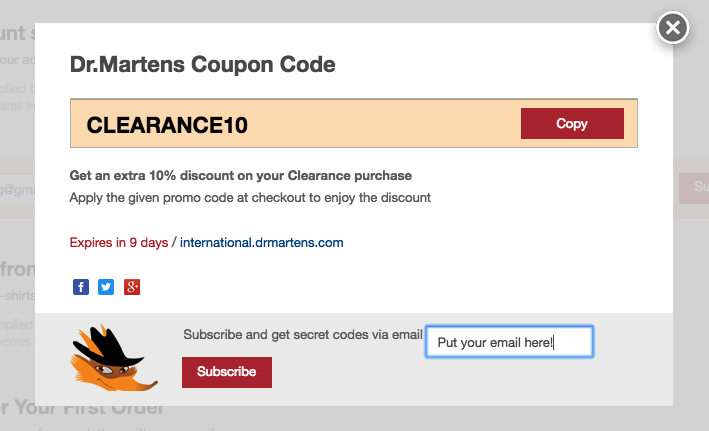Click the red Copy button
This screenshot has width=709, height=431.
click(572, 124)
